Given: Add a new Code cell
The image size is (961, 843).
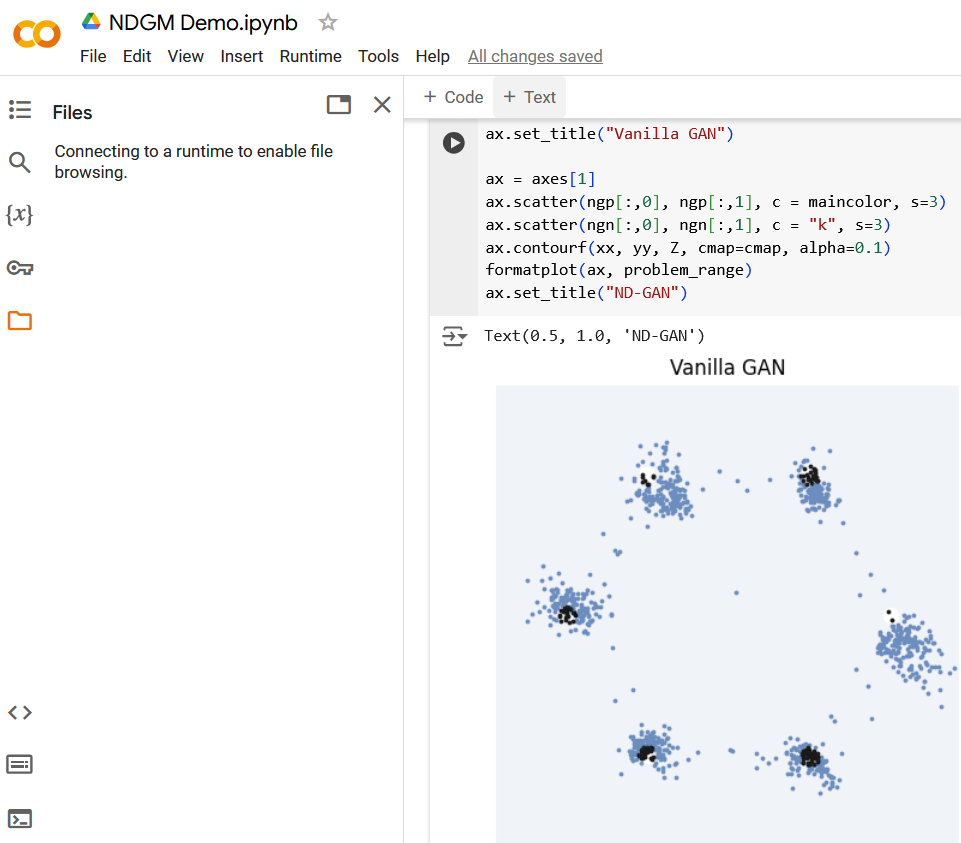Looking at the screenshot, I should 454,97.
